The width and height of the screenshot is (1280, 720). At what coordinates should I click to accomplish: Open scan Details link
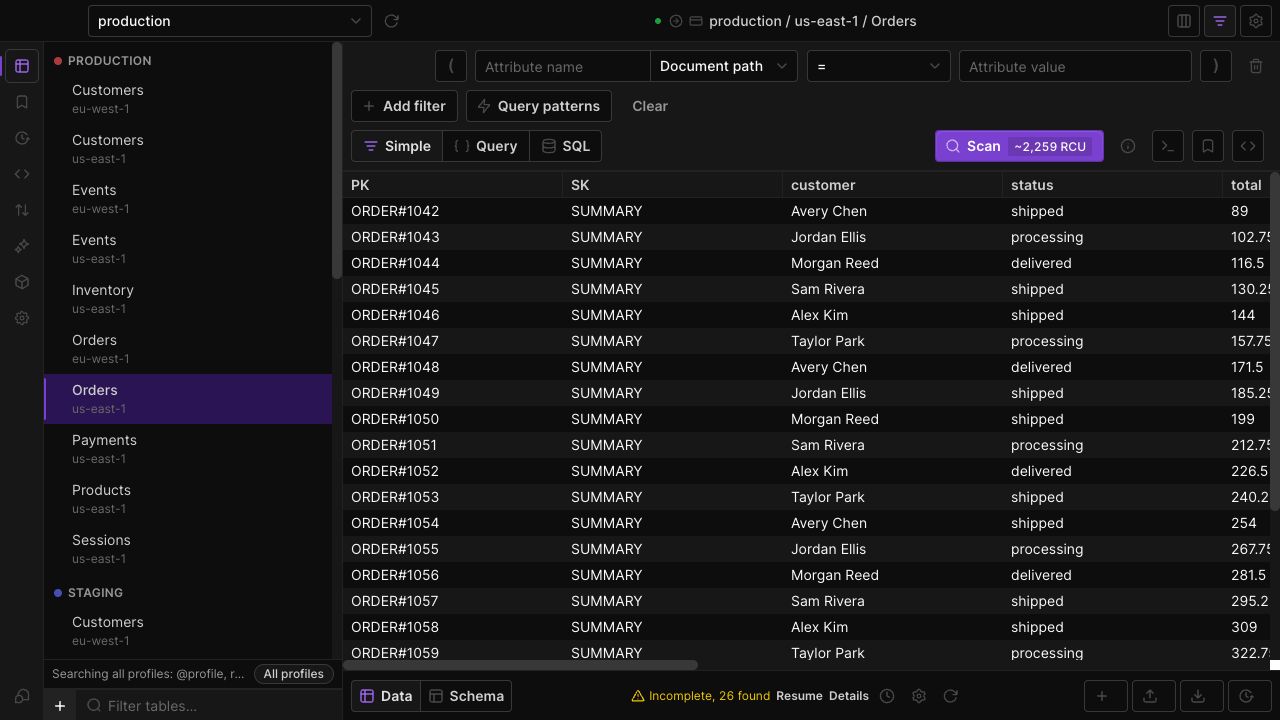[x=849, y=696]
